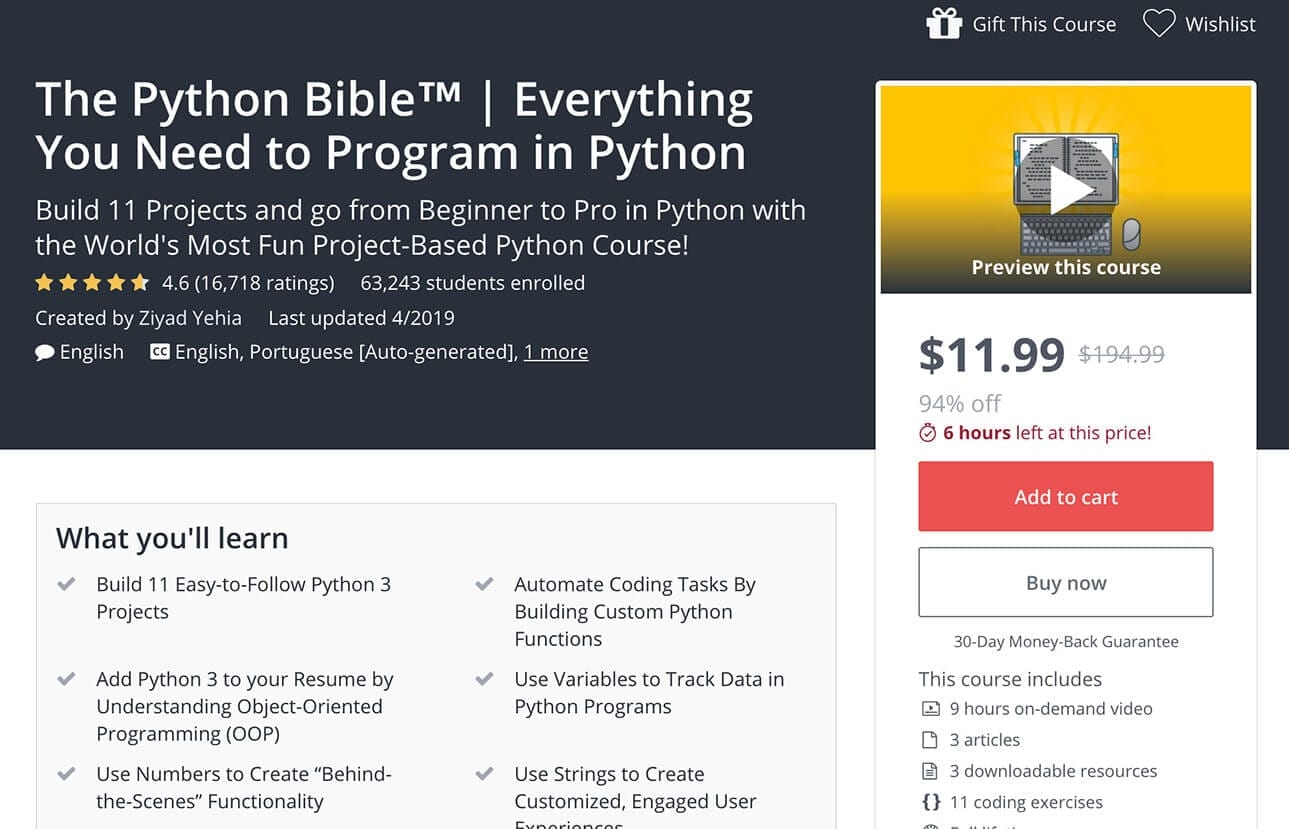Image resolution: width=1289 pixels, height=829 pixels.
Task: Click the Wishlist heart icon
Action: (x=1159, y=23)
